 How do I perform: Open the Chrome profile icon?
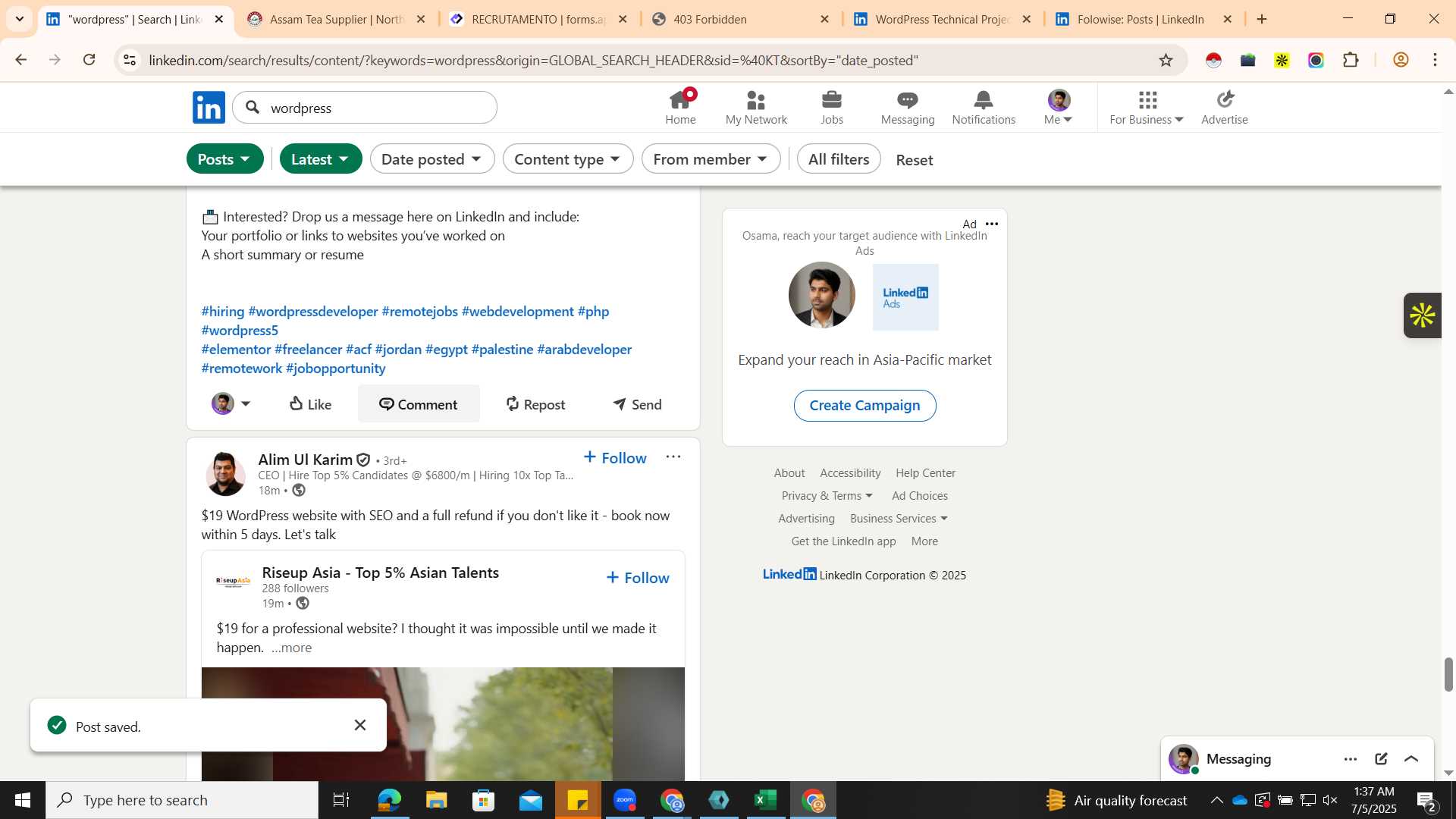tap(1401, 60)
